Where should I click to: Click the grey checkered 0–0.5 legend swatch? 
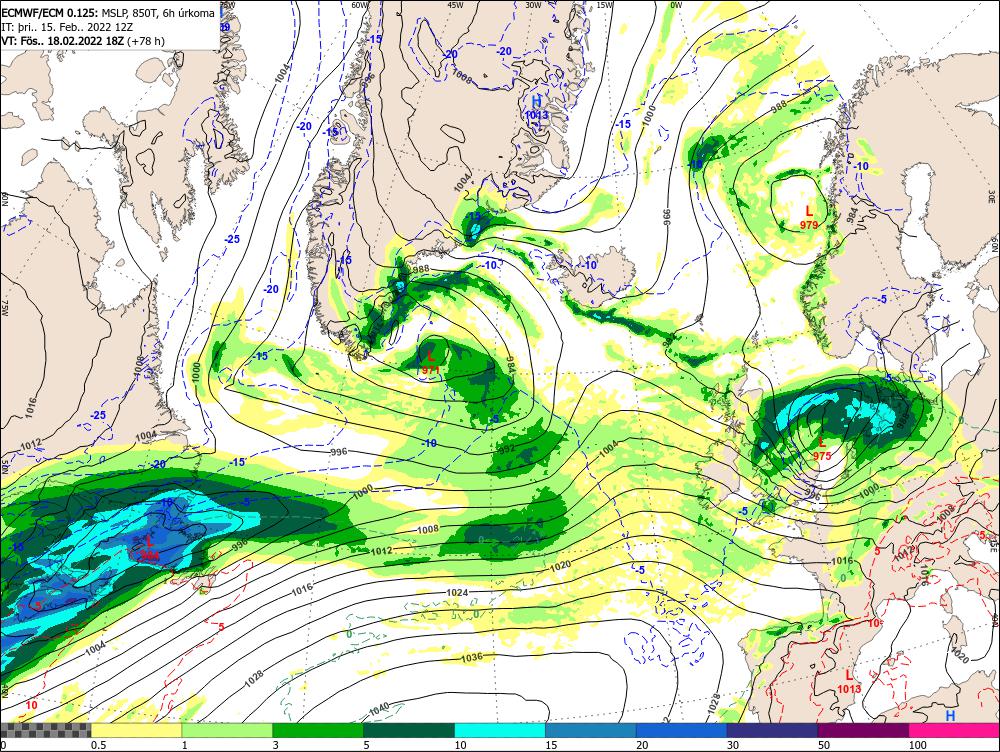click(45, 730)
